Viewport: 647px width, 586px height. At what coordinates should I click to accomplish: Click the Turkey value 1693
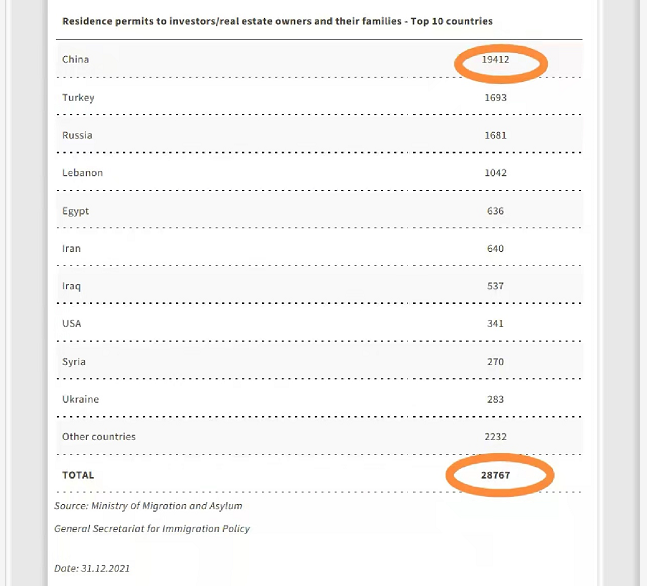pos(496,97)
